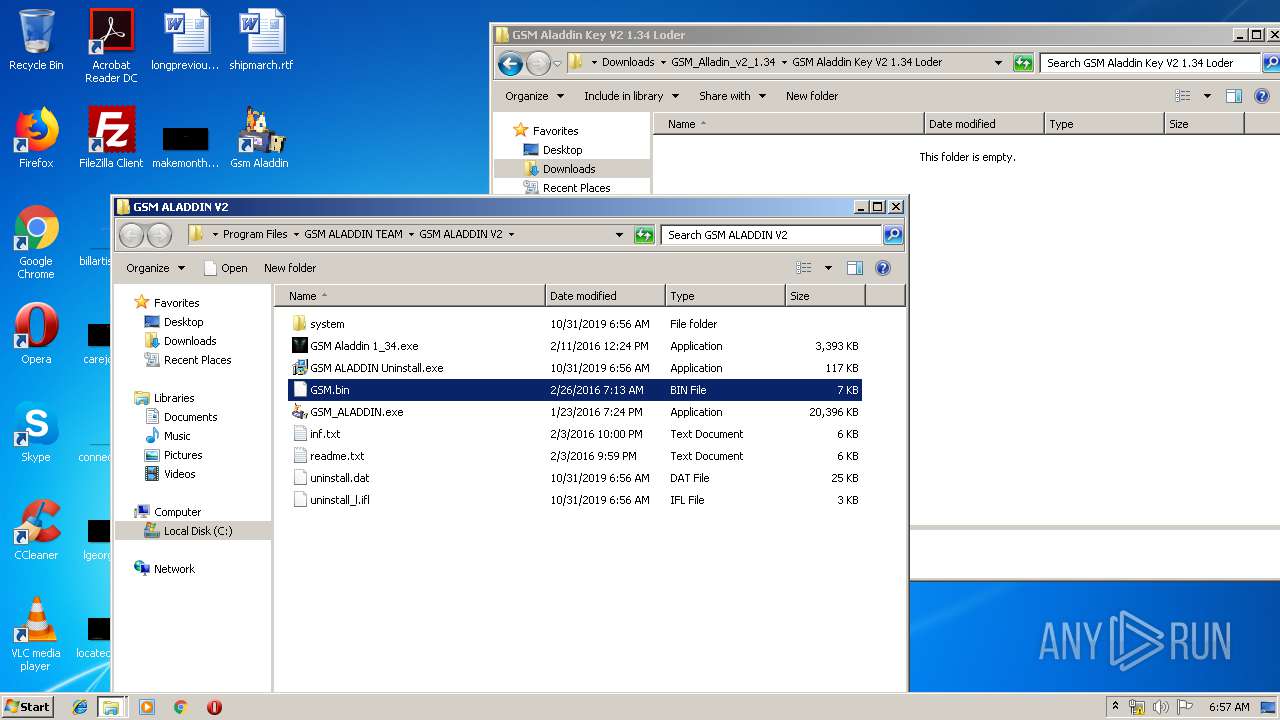Change the view icon in the GSM ALADDIN V2 toolbar
Image resolution: width=1280 pixels, height=720 pixels.
(x=804, y=268)
